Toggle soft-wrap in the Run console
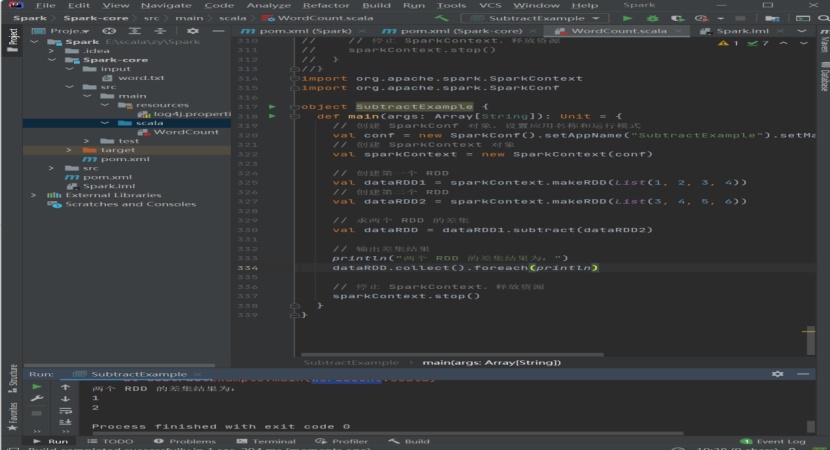Viewport: 830px width, 450px height. coord(65,411)
